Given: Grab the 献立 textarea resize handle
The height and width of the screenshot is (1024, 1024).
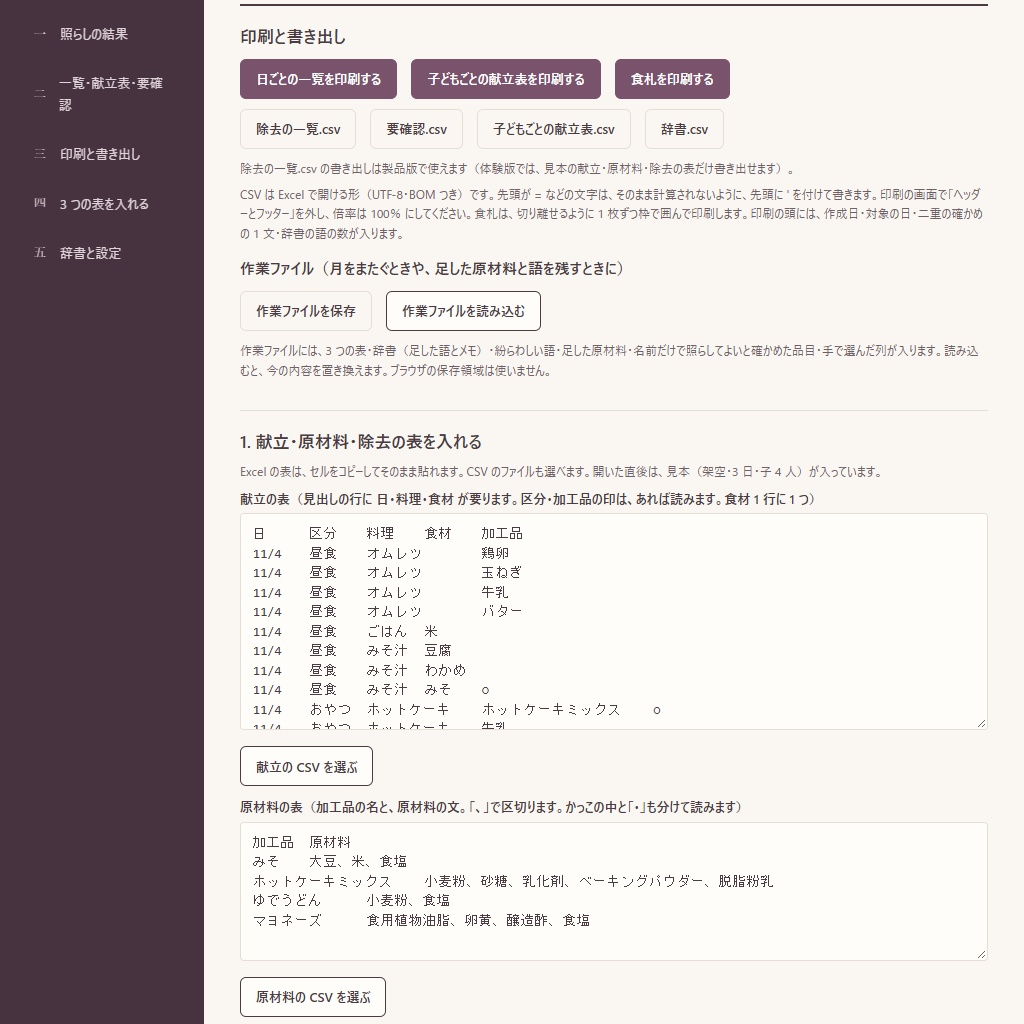Looking at the screenshot, I should pos(982,724).
